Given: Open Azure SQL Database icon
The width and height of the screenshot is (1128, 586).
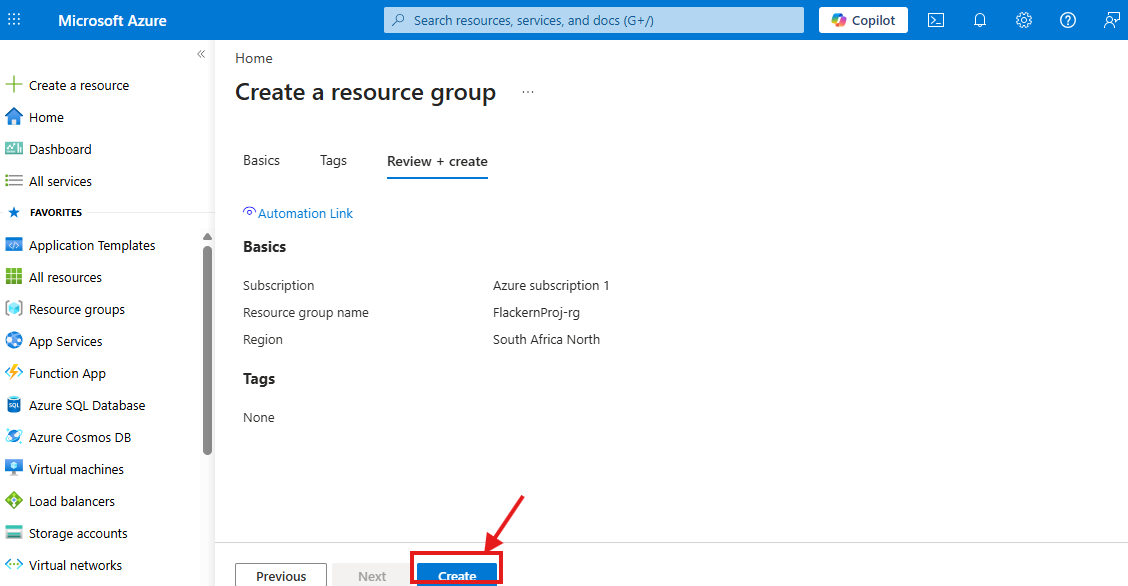Looking at the screenshot, I should coord(14,405).
